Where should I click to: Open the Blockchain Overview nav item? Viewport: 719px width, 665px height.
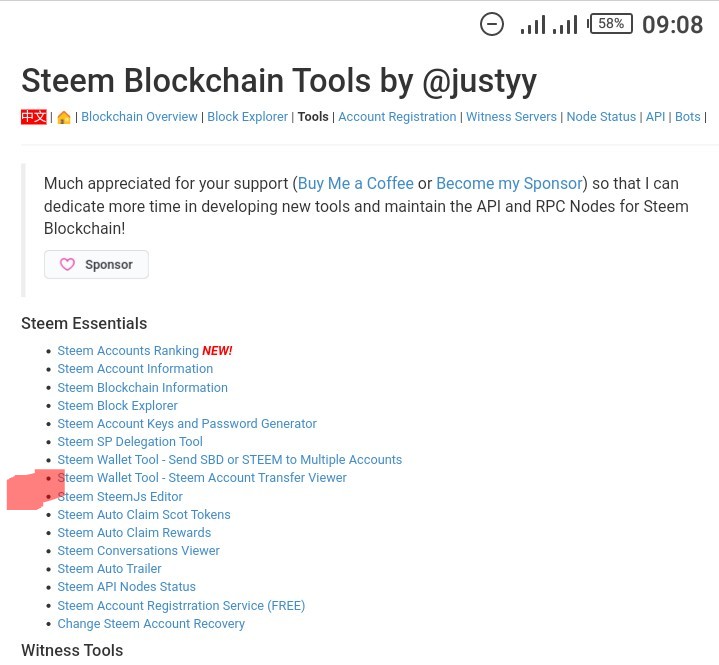139,117
